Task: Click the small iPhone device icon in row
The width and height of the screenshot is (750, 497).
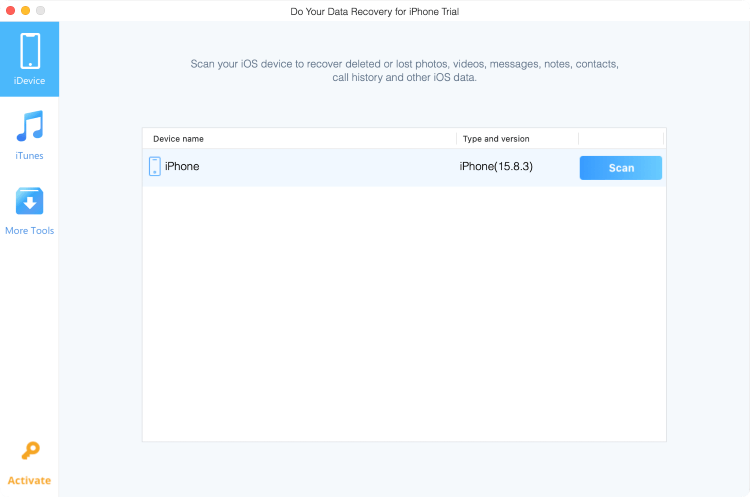Action: (x=154, y=166)
